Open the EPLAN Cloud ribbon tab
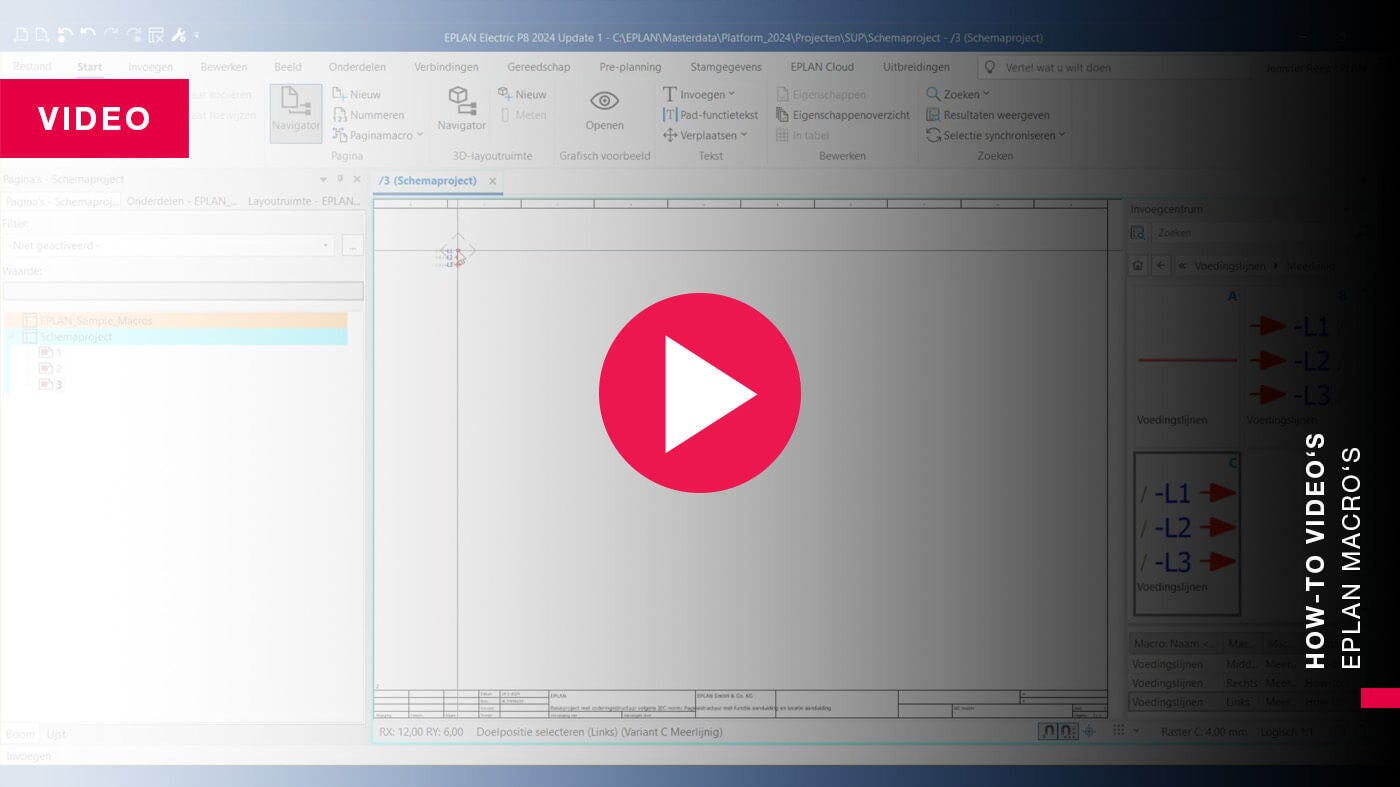This screenshot has height=787, width=1400. pyautogui.click(x=822, y=67)
